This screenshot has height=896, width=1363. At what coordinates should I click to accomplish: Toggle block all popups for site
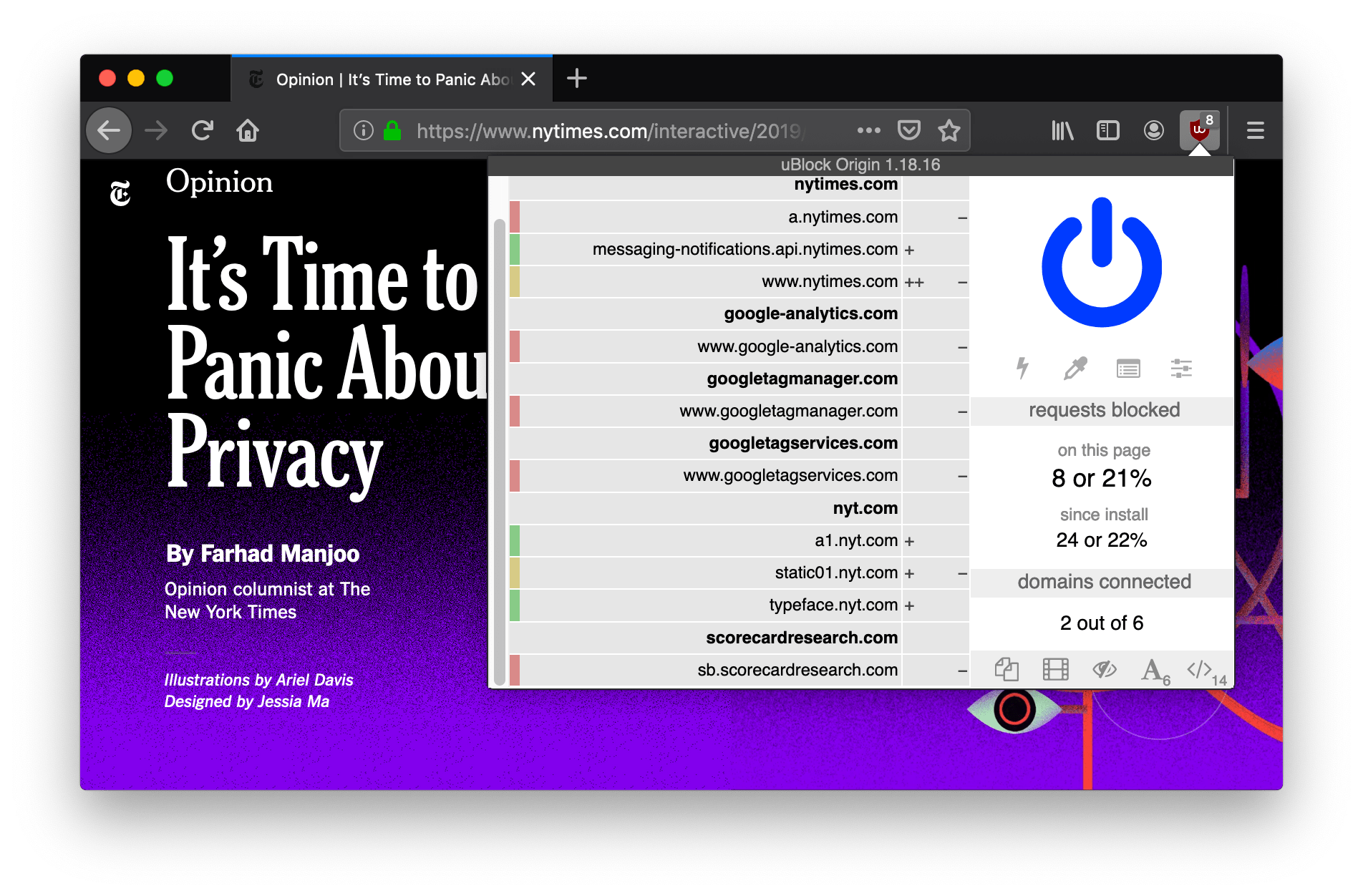[1007, 670]
